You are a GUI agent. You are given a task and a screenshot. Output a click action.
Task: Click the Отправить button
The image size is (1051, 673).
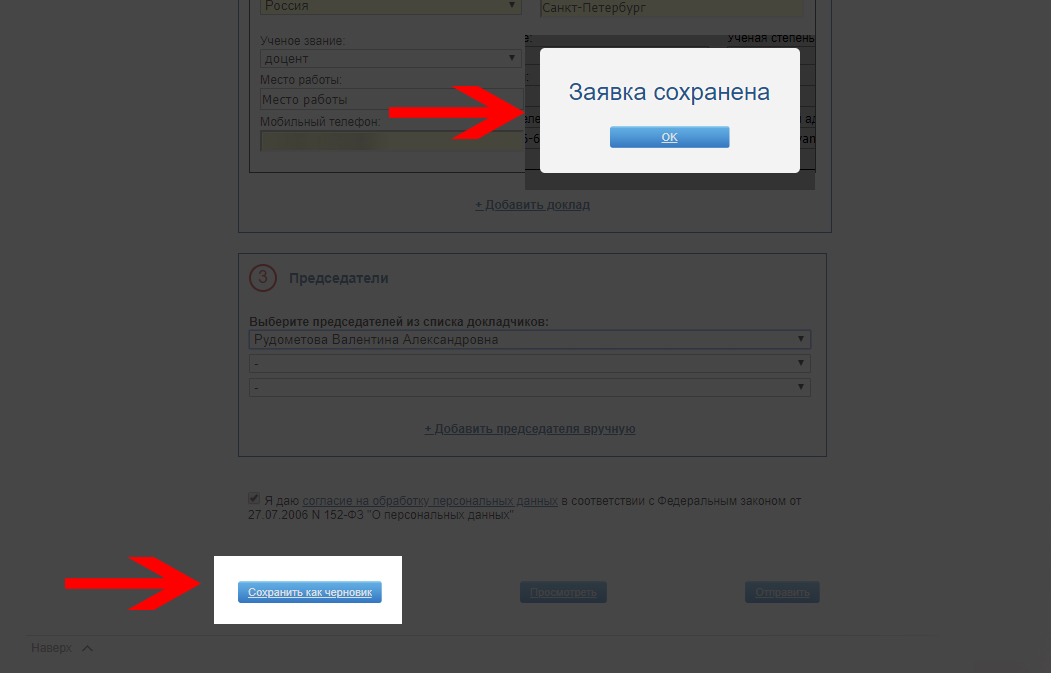tap(782, 592)
